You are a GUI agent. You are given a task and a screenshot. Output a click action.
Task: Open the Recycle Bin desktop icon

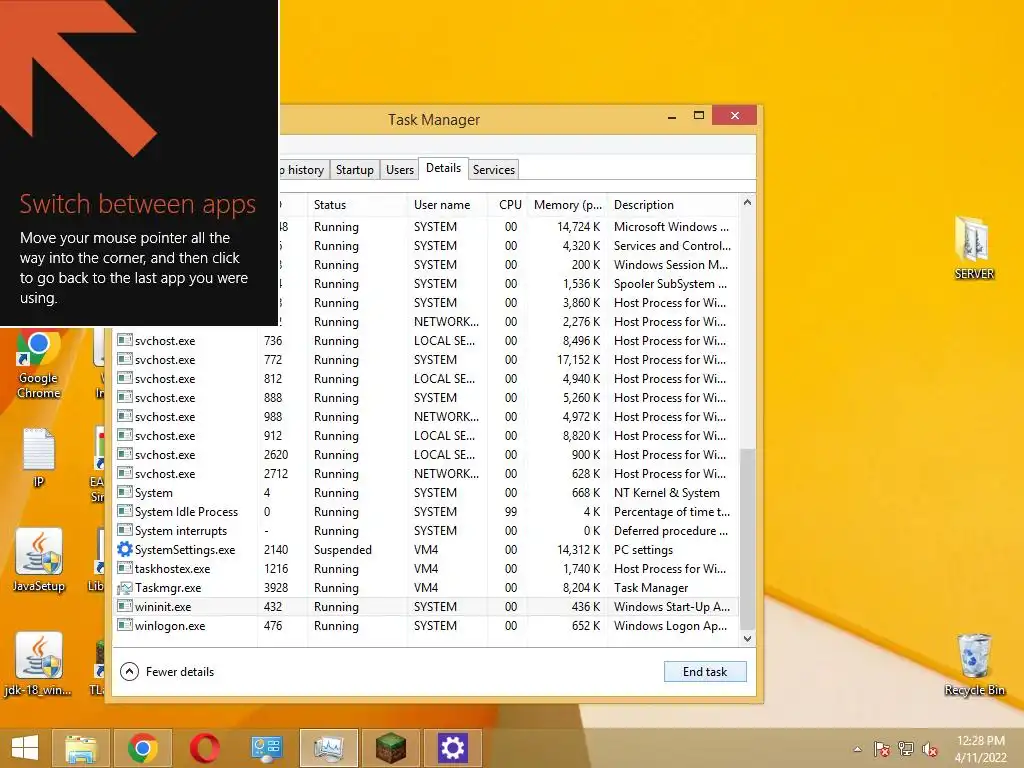pos(974,664)
